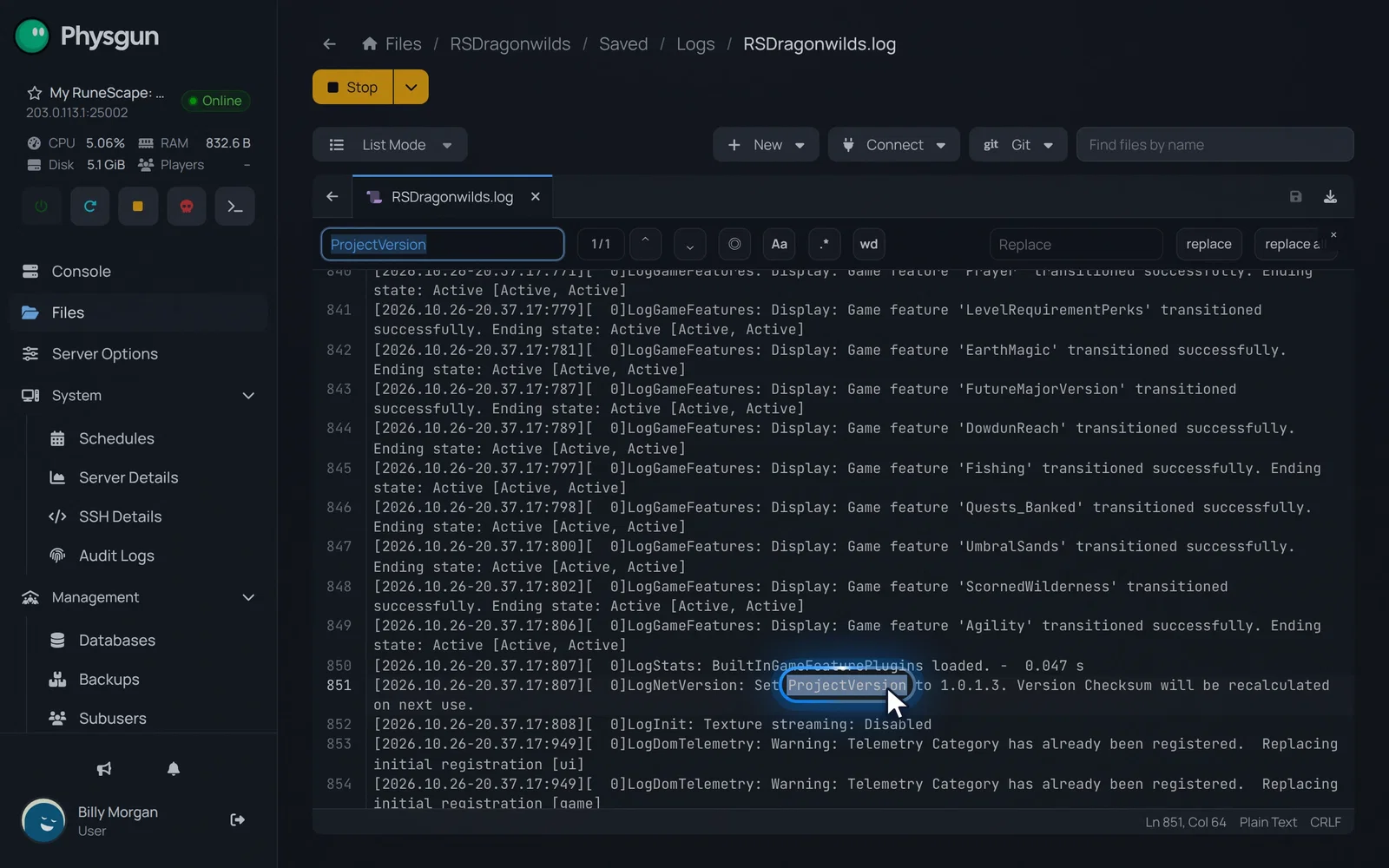Image resolution: width=1389 pixels, height=868 pixels.
Task: Click the yellow stop square icon
Action: click(x=137, y=207)
